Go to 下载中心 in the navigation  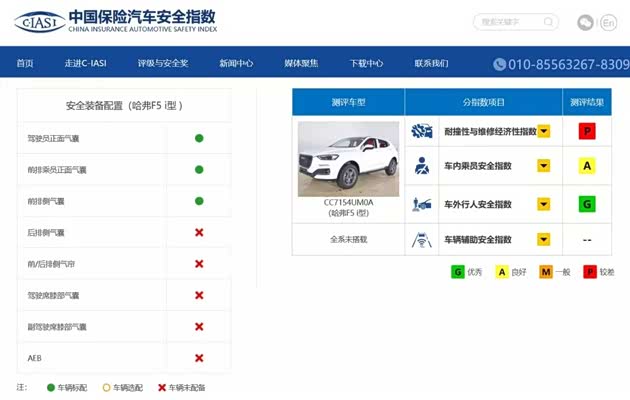(x=366, y=63)
